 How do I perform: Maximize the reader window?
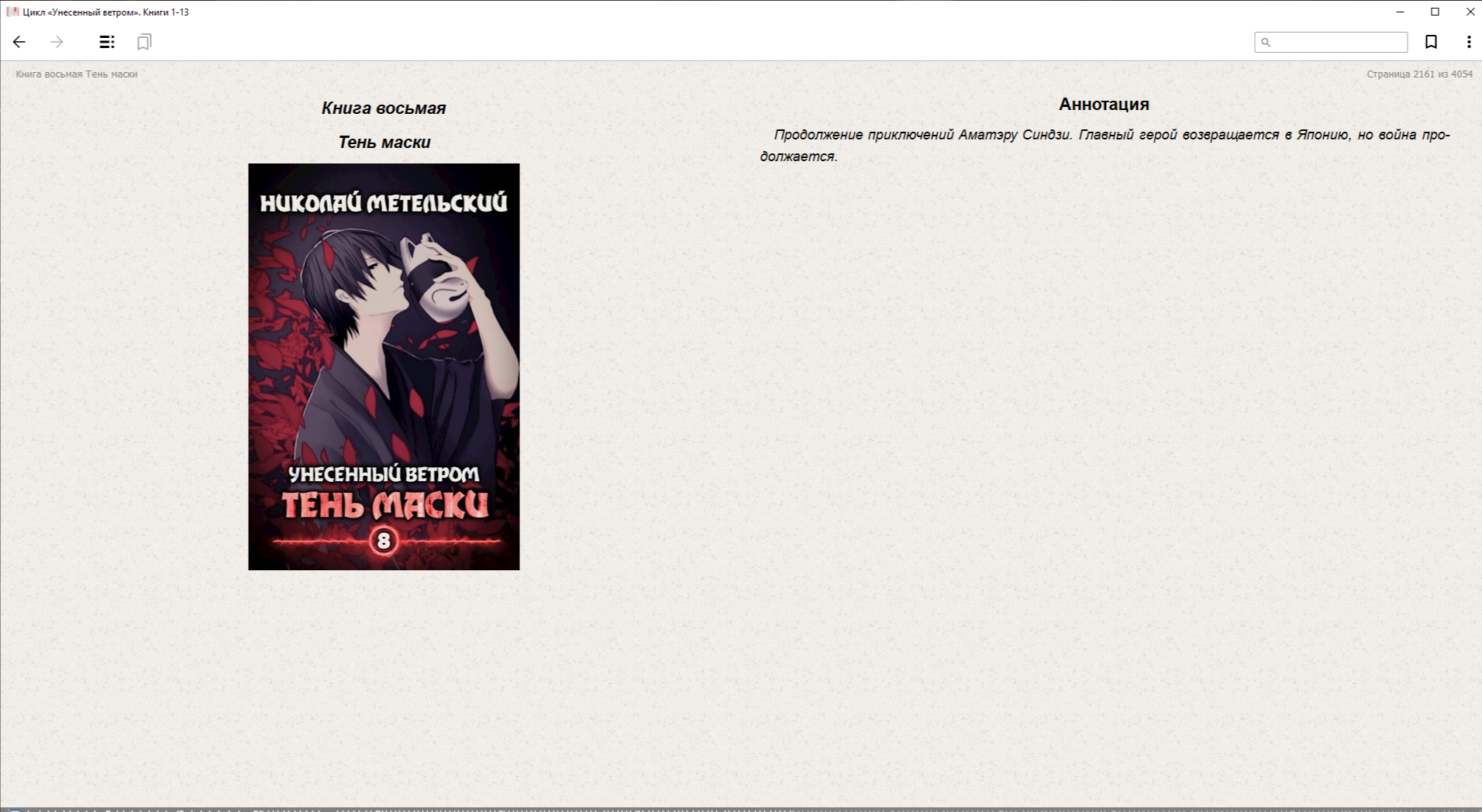coord(1435,12)
